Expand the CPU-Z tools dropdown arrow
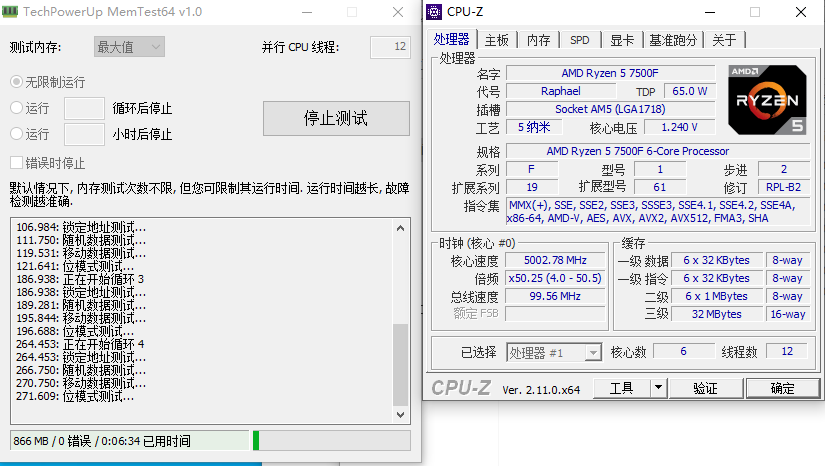This screenshot has height=466, width=825. click(x=658, y=388)
